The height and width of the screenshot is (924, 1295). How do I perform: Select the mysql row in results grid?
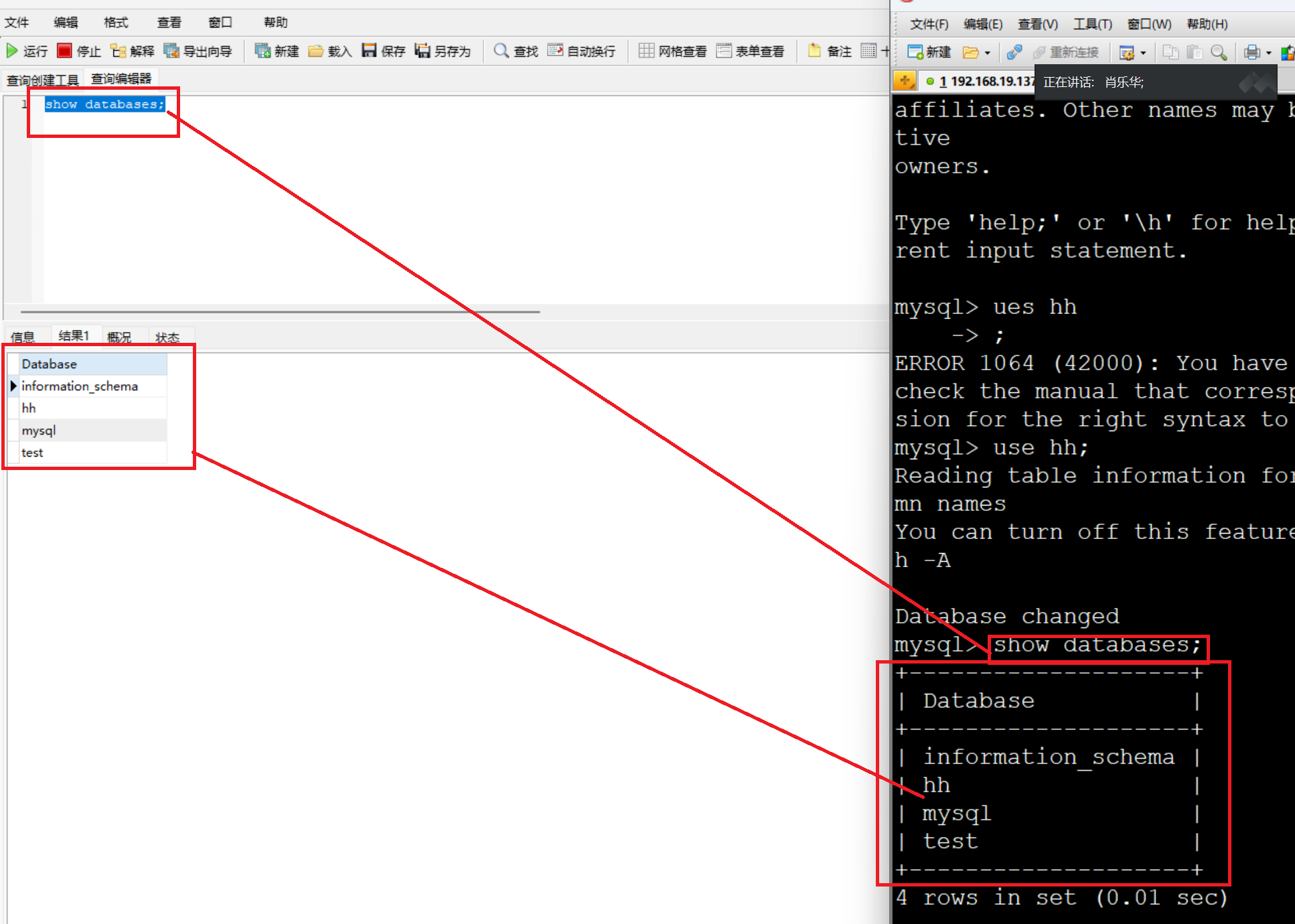39,431
